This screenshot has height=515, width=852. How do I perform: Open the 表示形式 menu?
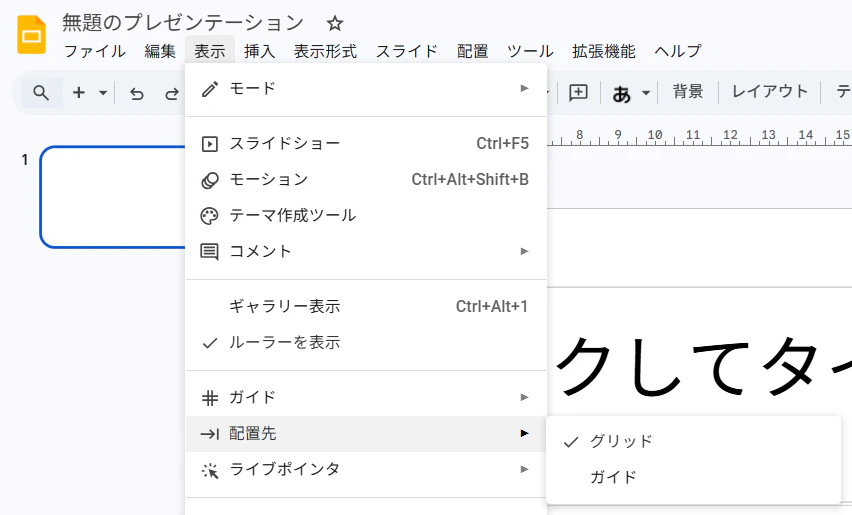[325, 51]
